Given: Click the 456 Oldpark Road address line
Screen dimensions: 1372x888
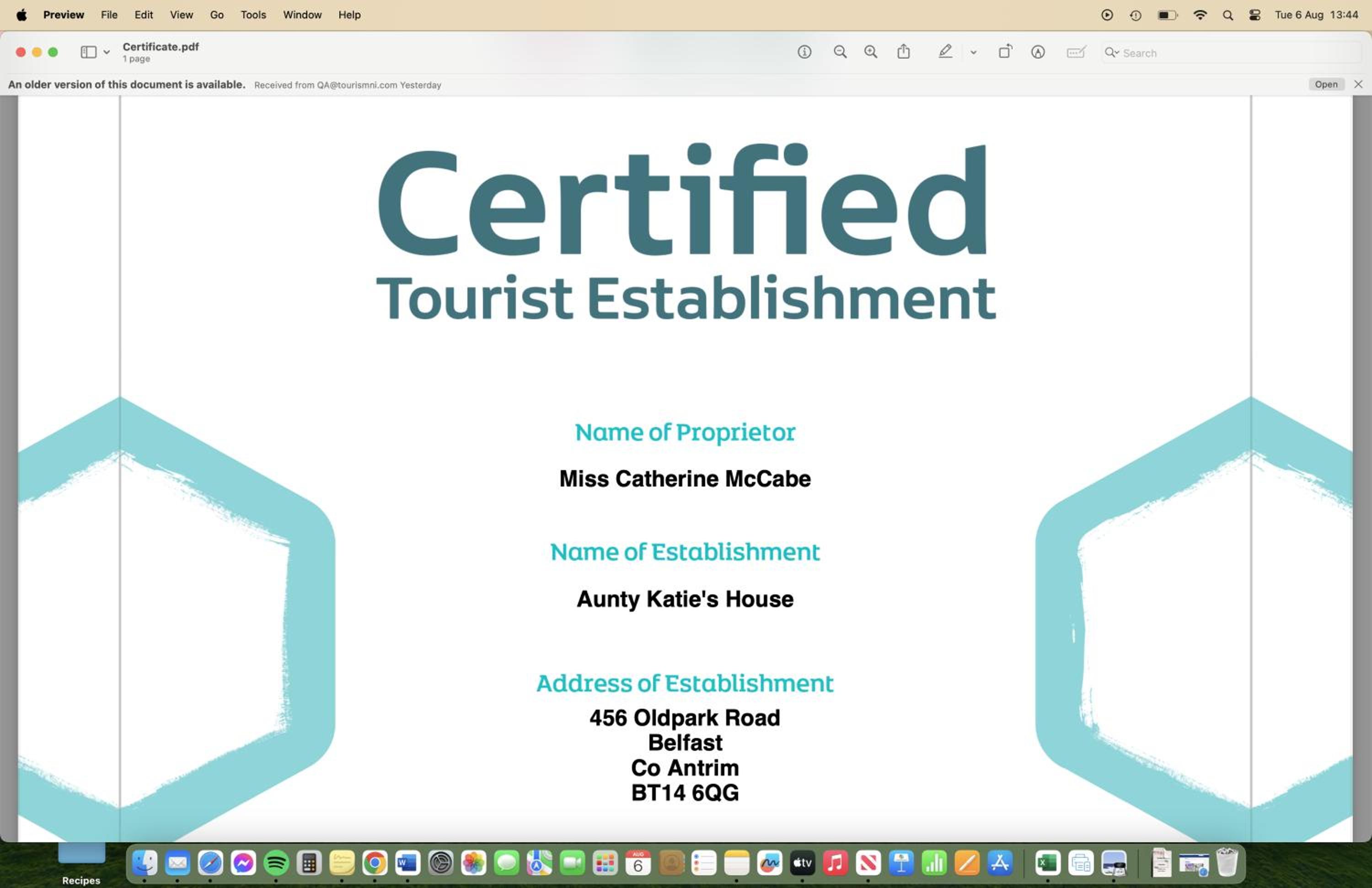Looking at the screenshot, I should click(x=685, y=718).
